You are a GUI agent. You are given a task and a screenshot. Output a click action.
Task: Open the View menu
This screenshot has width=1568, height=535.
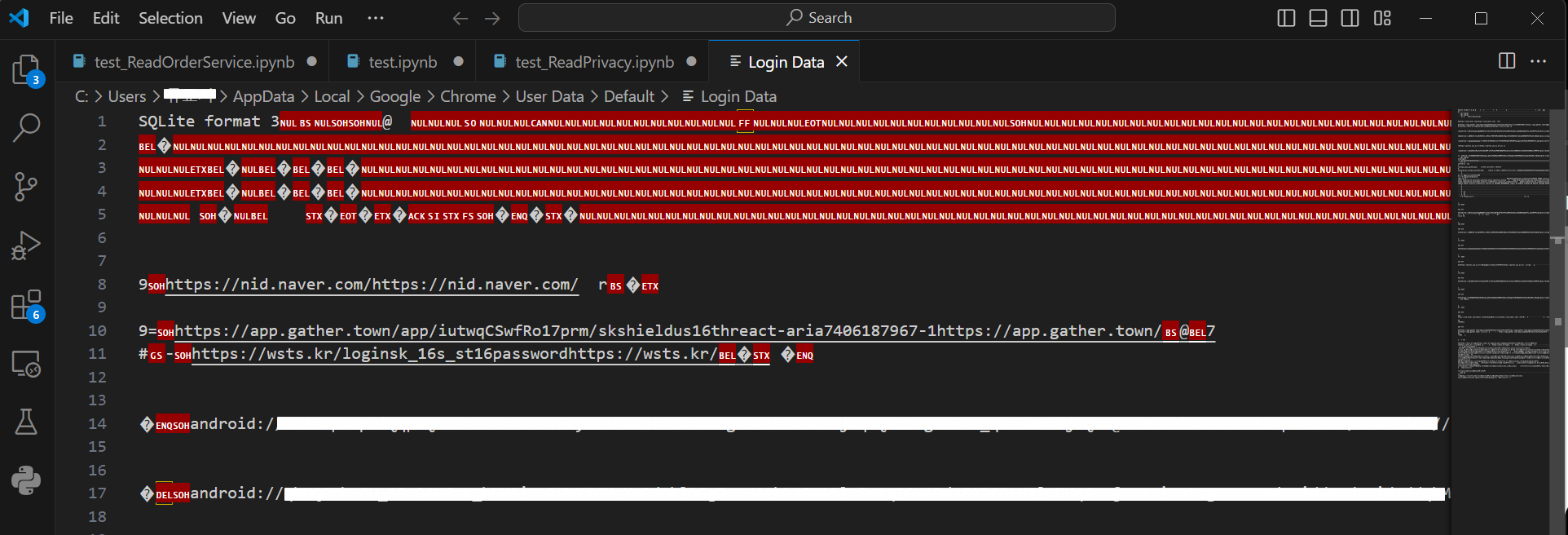[239, 18]
